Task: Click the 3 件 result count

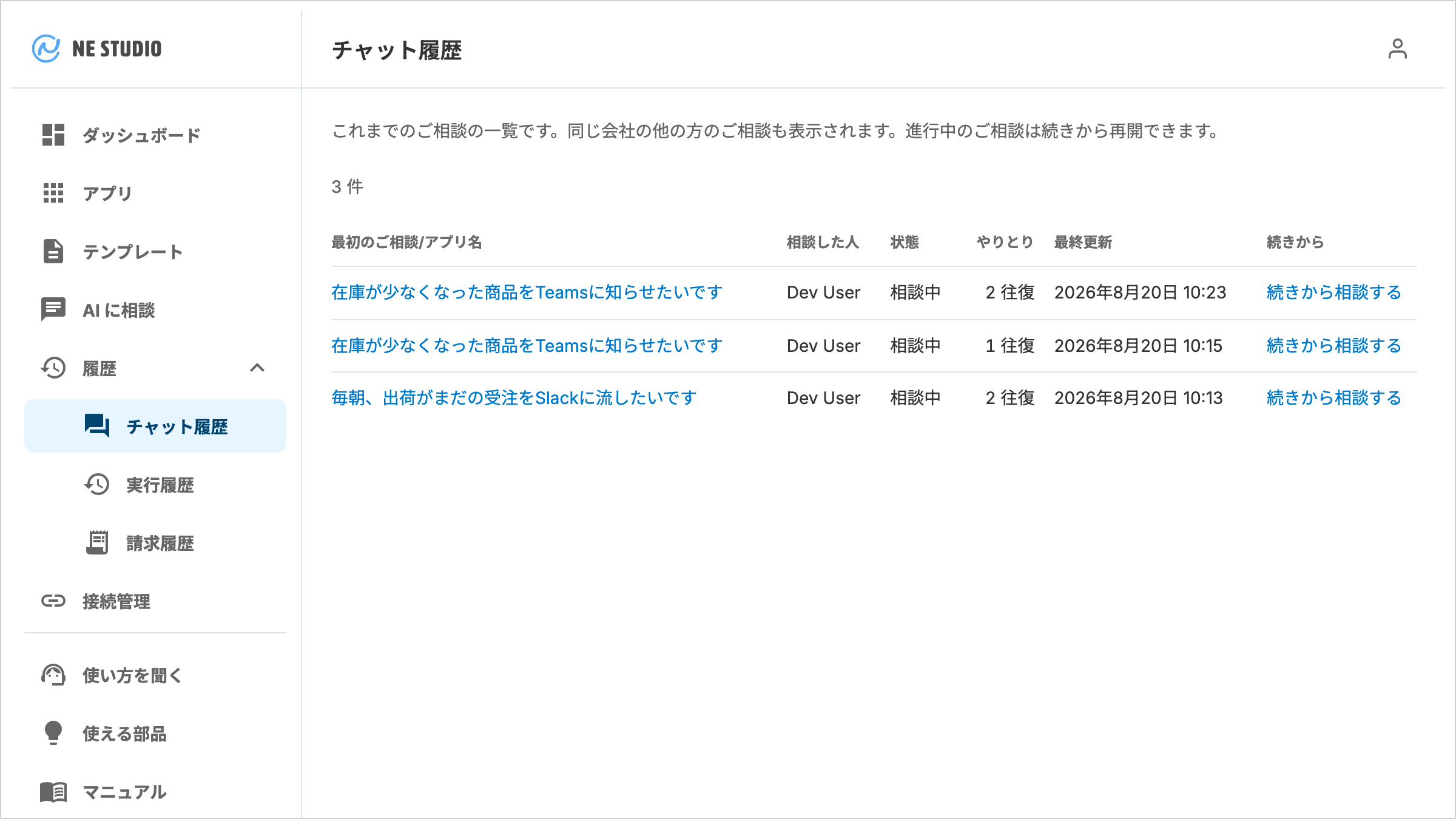Action: 347,186
